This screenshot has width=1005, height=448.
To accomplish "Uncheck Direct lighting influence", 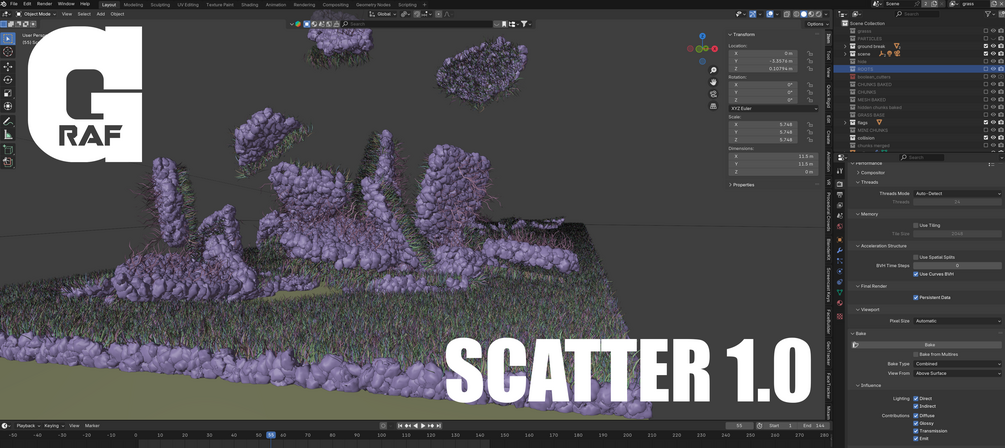I will (x=916, y=399).
